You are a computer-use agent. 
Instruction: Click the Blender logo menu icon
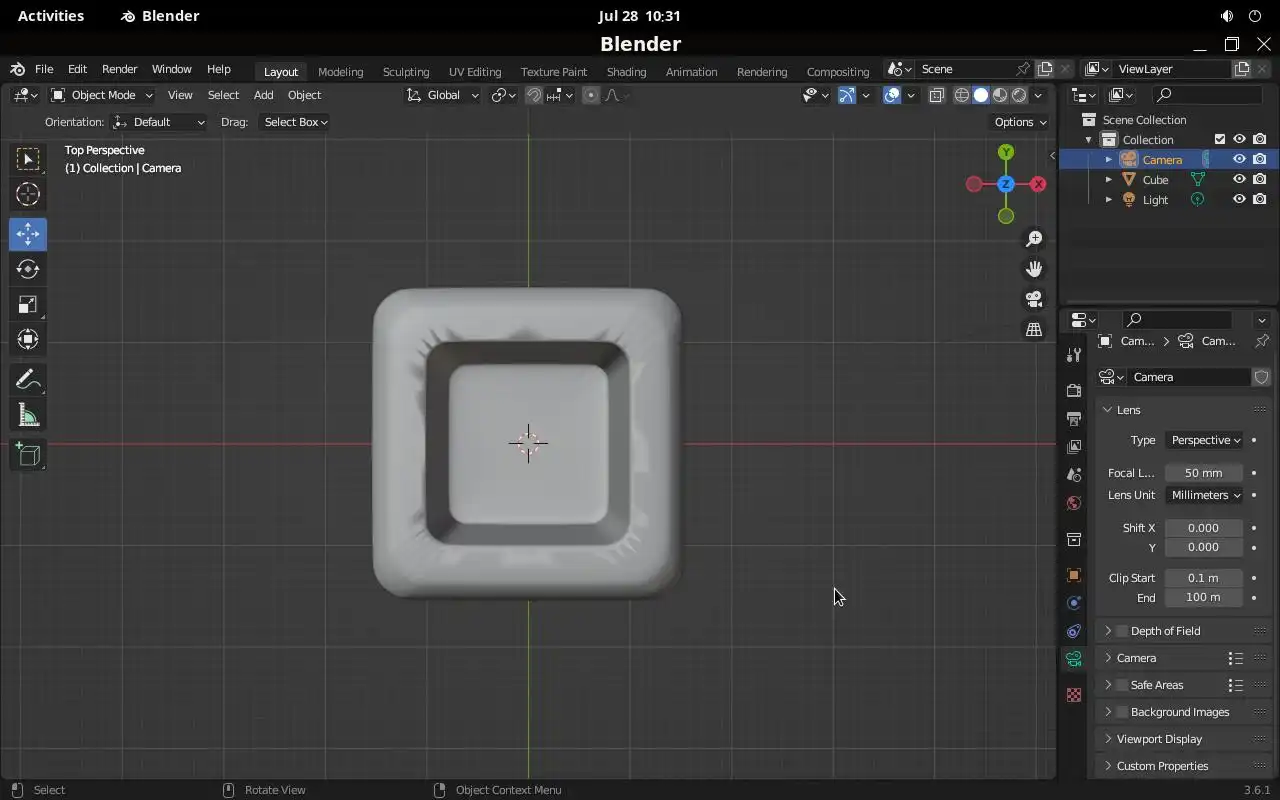pyautogui.click(x=17, y=69)
